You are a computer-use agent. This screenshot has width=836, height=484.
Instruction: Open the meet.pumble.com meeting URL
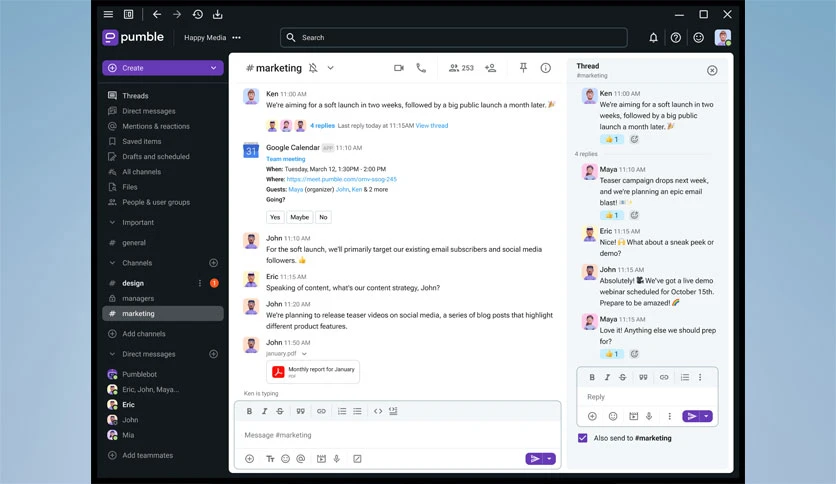pos(342,179)
